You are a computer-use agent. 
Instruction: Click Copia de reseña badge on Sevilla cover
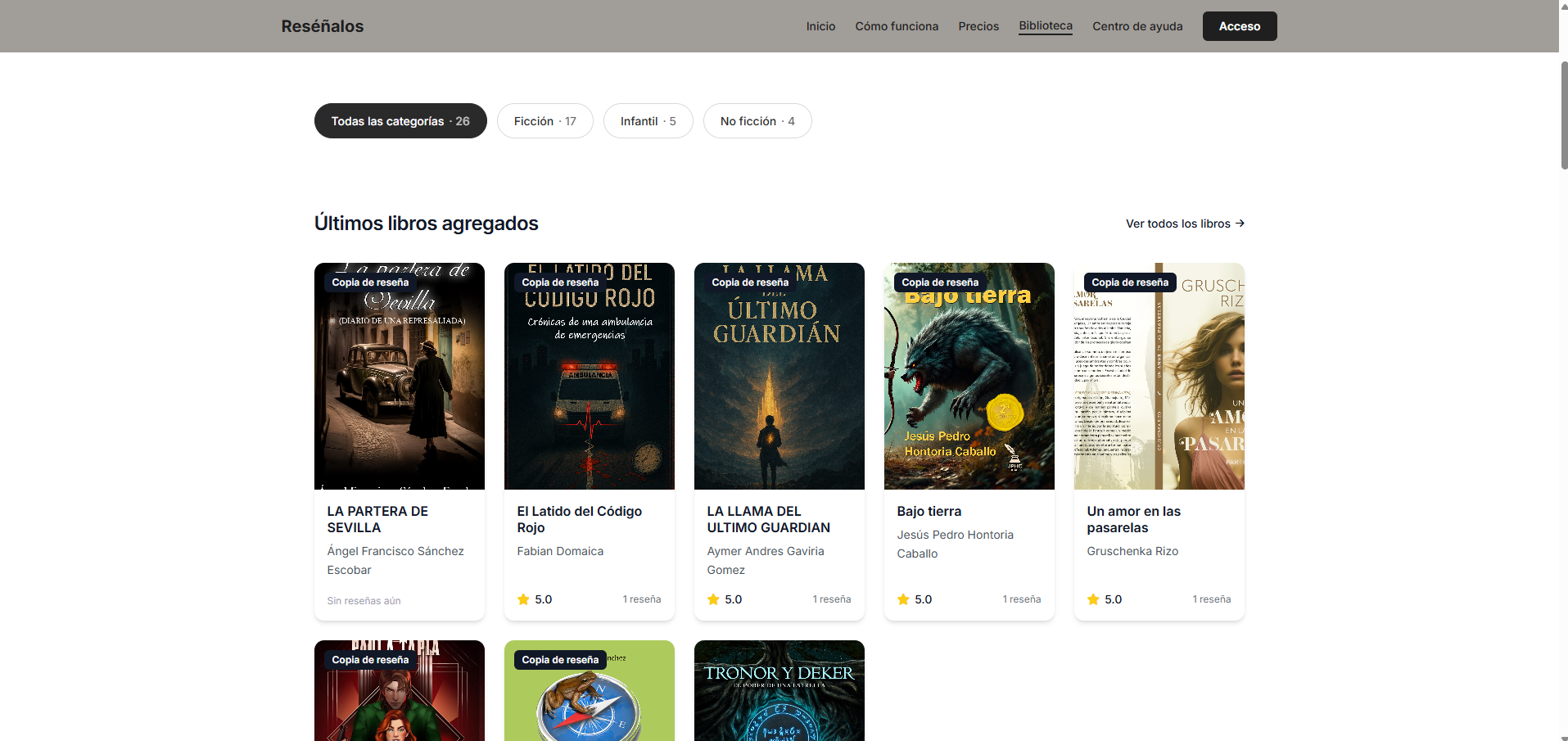pyautogui.click(x=370, y=282)
